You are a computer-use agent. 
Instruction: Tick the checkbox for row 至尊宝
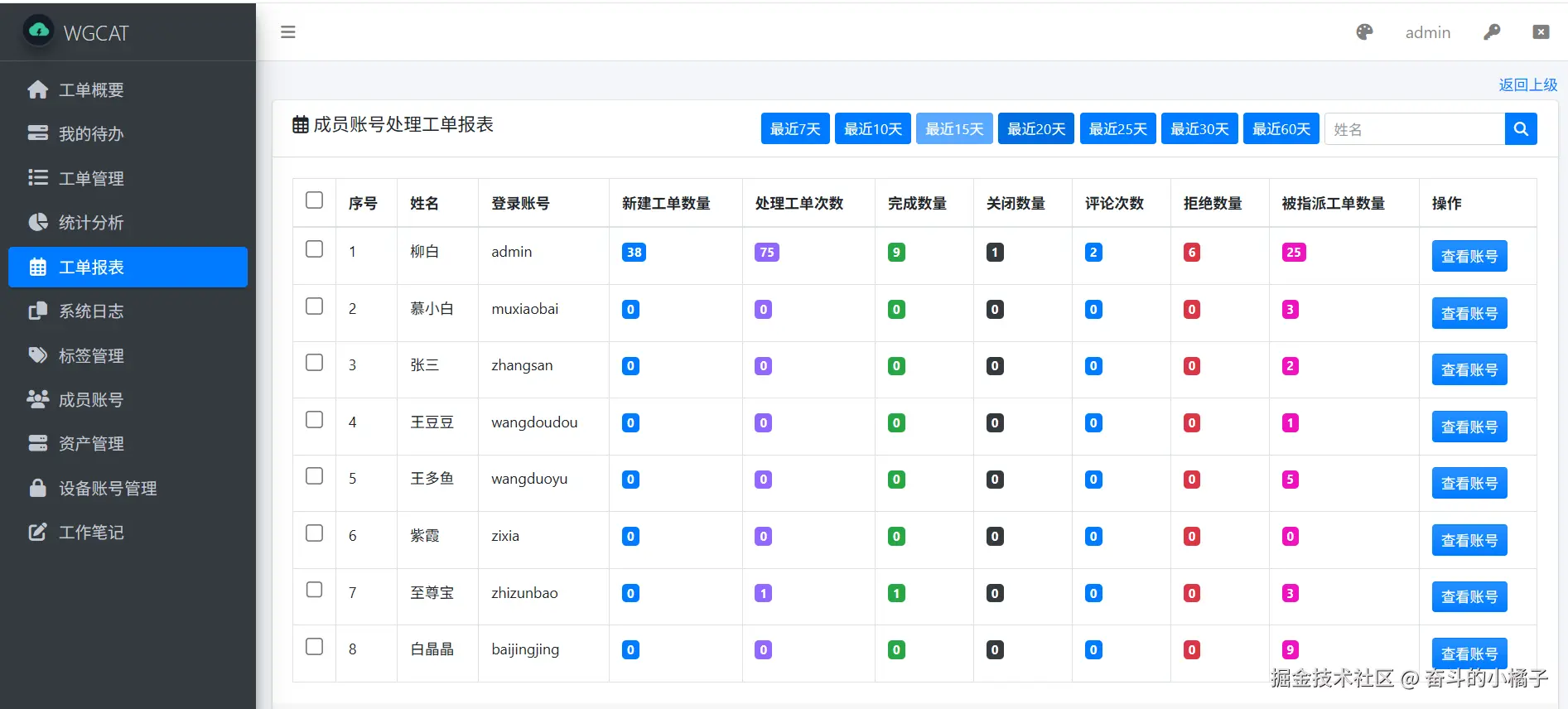point(314,590)
